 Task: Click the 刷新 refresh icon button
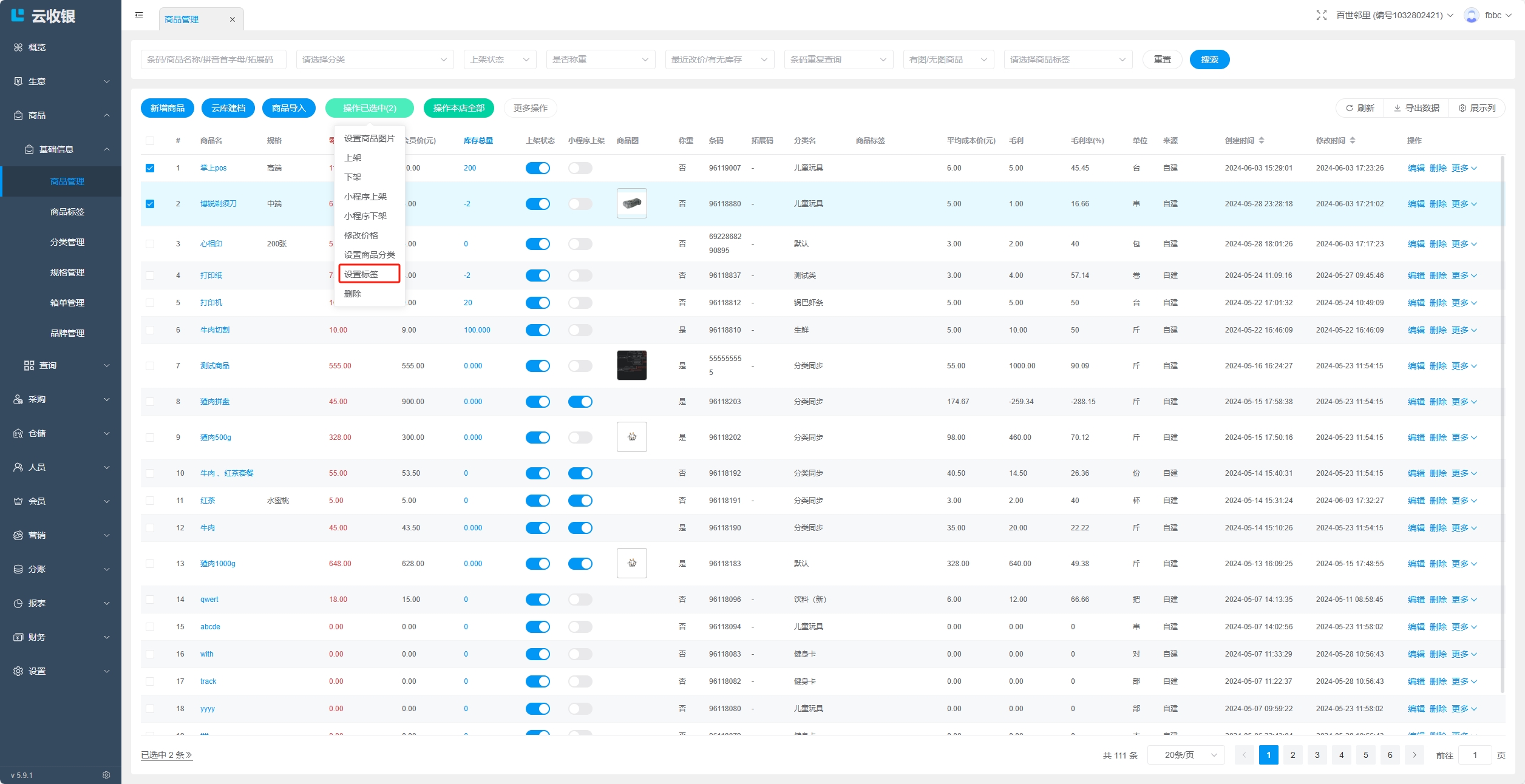tap(1349, 108)
